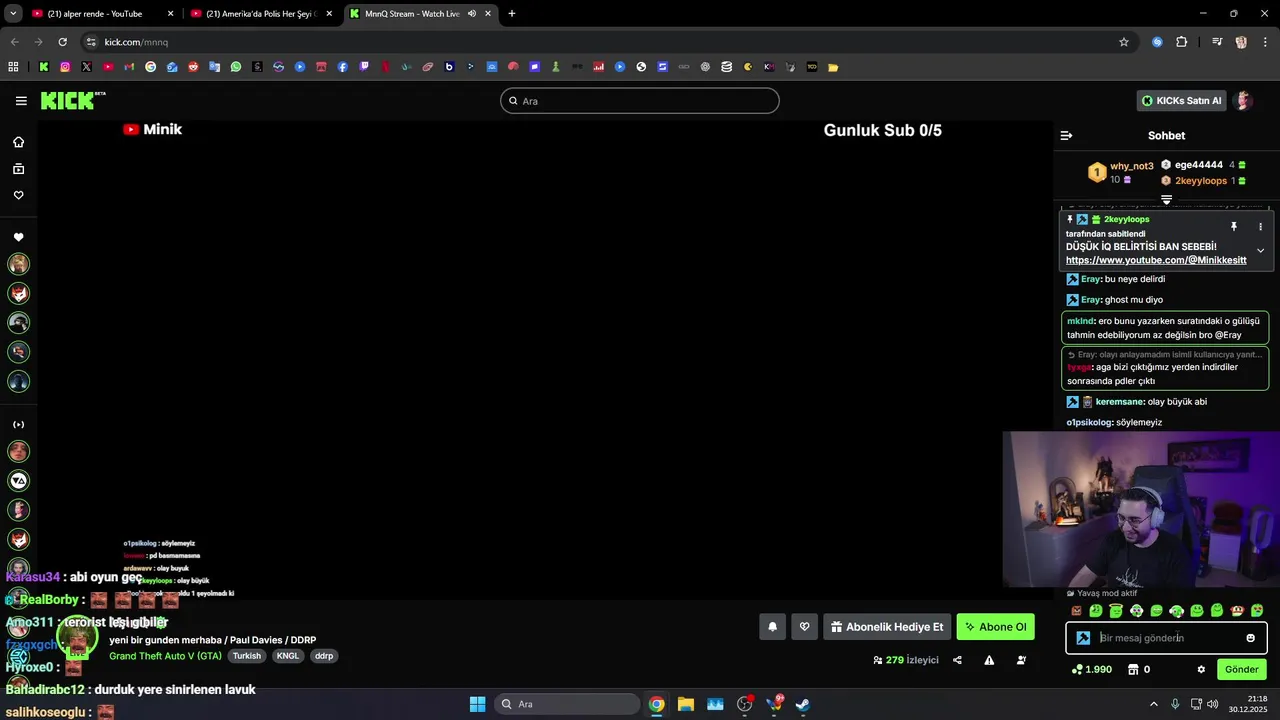Open emoji picker in message box
The height and width of the screenshot is (720, 1280).
point(1250,638)
